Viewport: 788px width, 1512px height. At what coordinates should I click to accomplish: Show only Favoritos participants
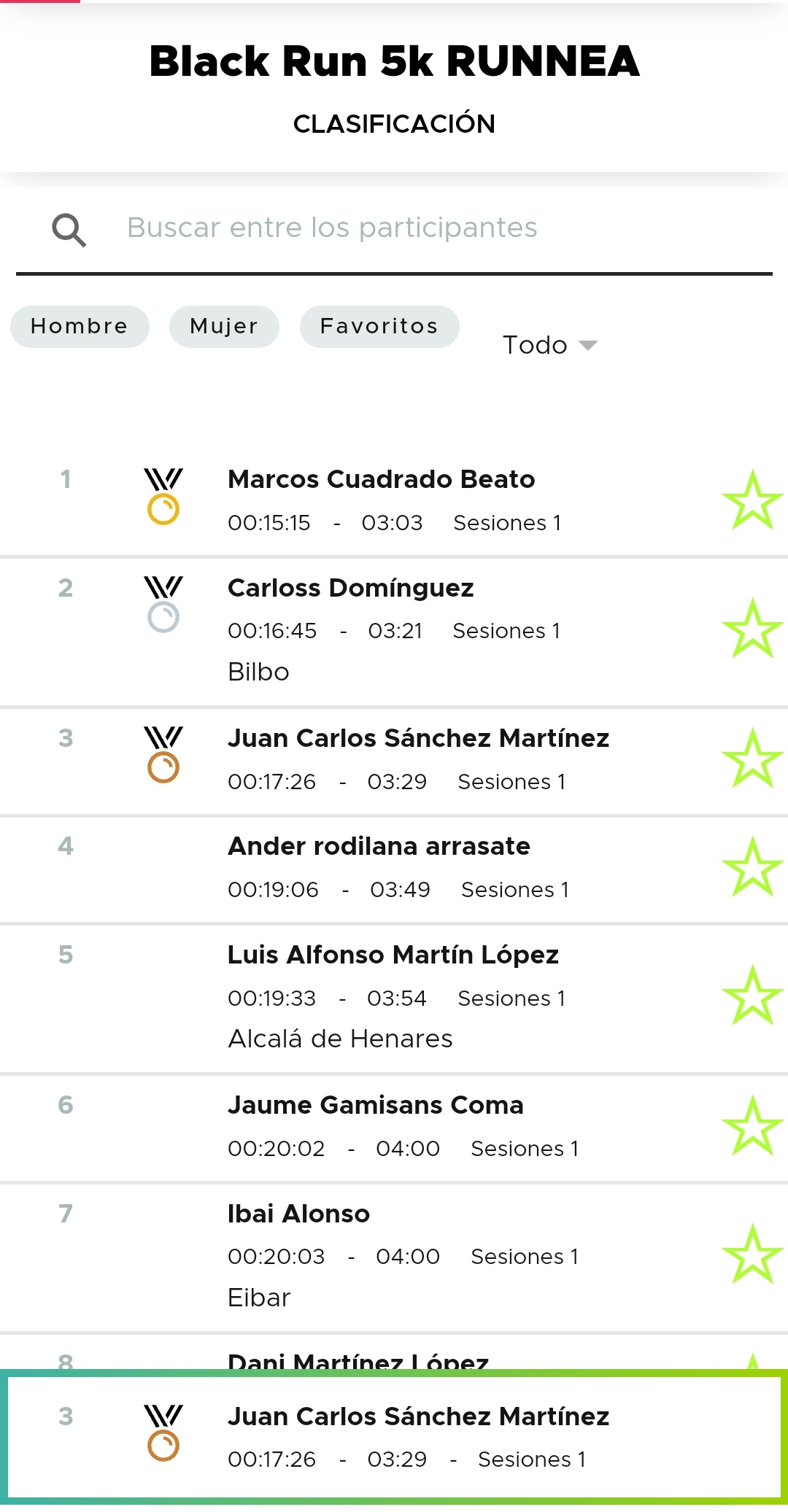379,327
